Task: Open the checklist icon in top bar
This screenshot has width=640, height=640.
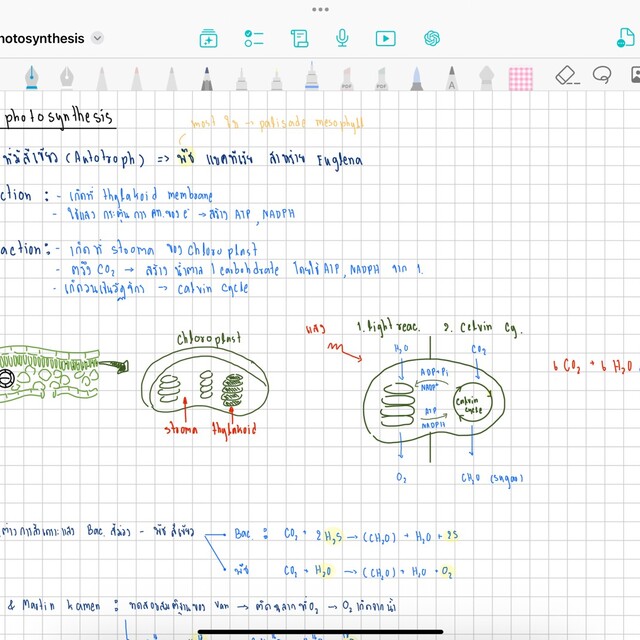Action: point(254,38)
